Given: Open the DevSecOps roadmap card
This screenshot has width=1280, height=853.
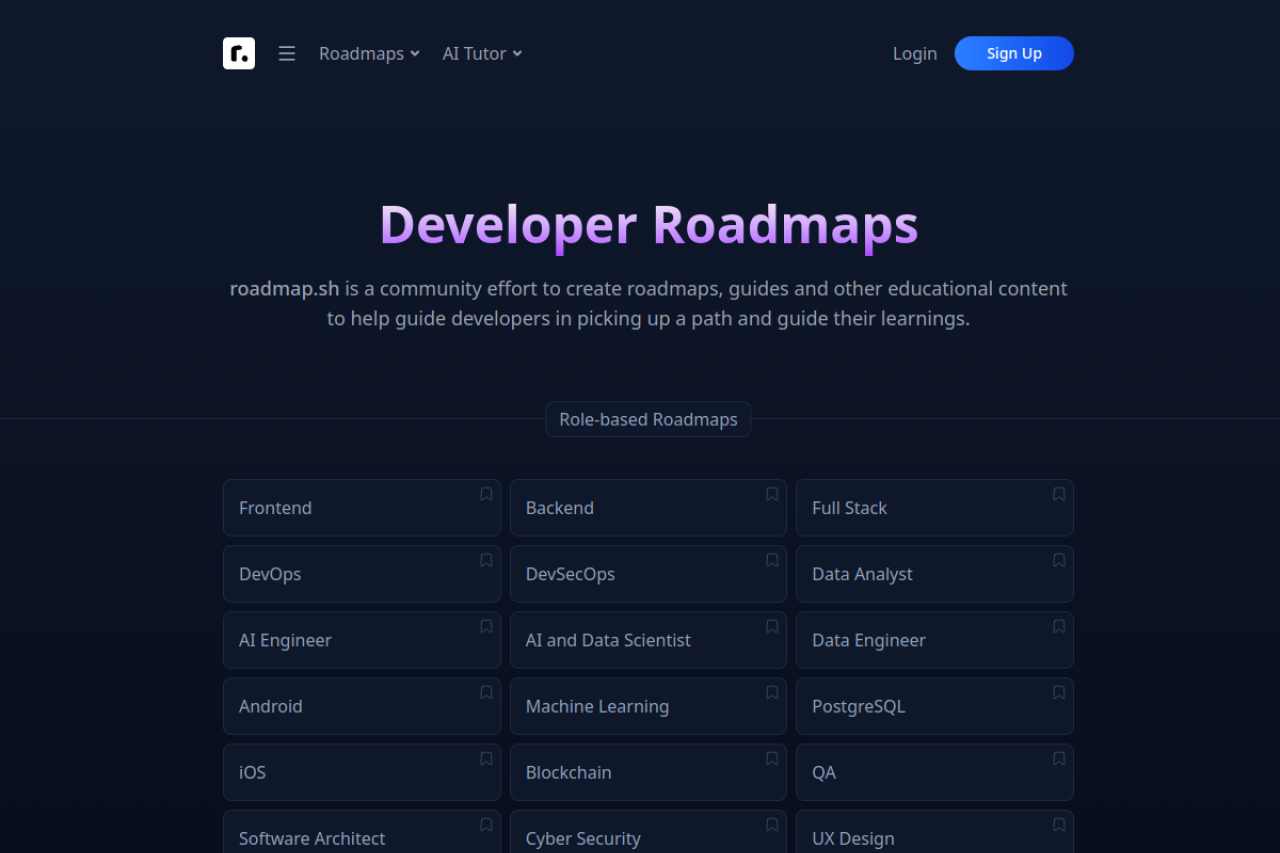Looking at the screenshot, I should click(x=648, y=574).
